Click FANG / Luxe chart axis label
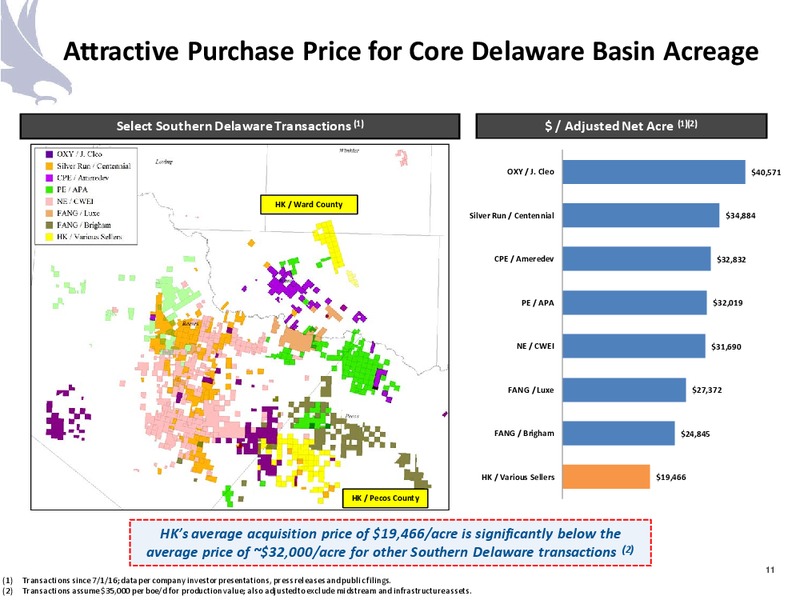 point(531,390)
